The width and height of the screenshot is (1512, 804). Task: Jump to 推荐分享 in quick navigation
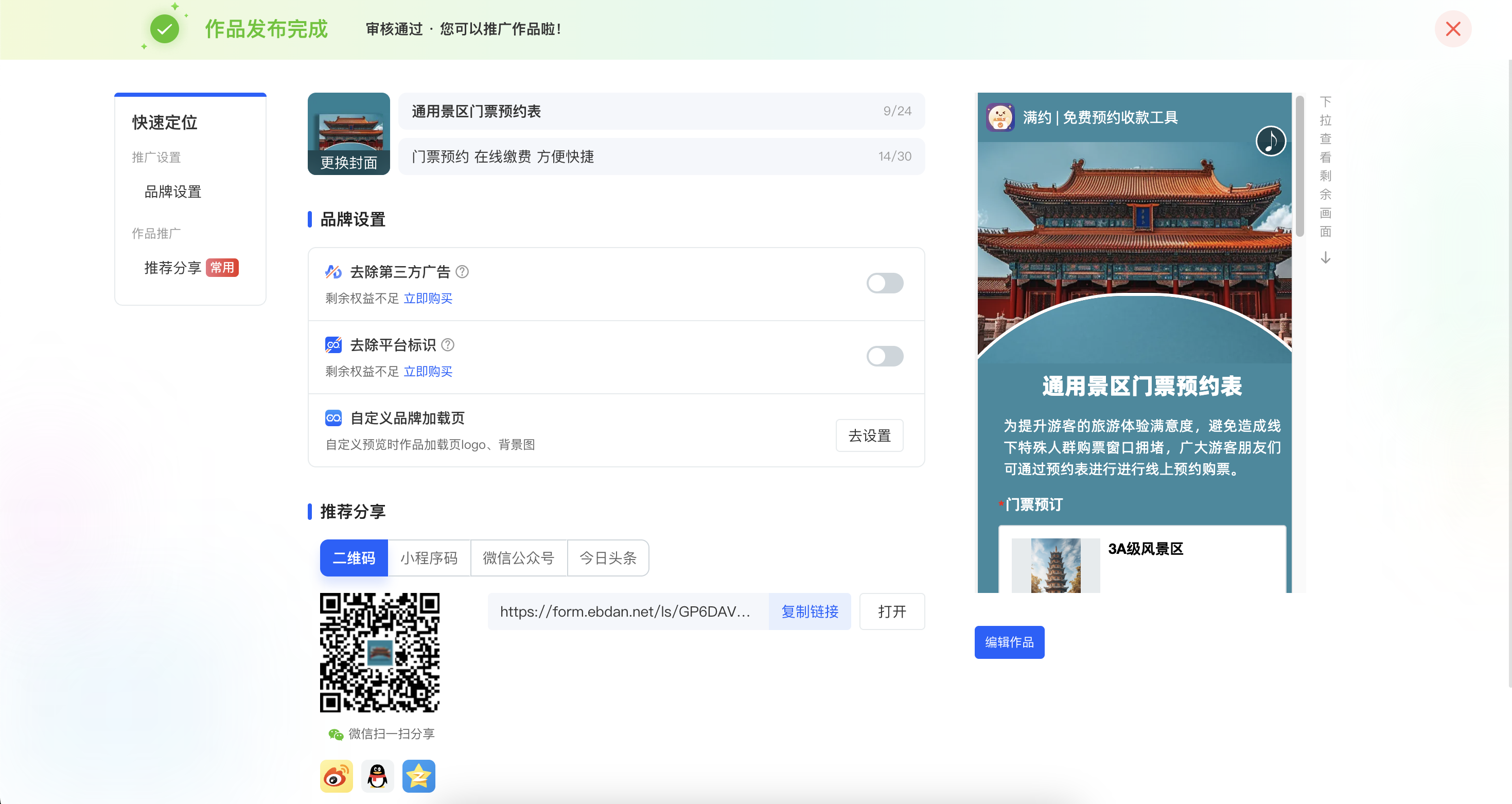pos(172,268)
